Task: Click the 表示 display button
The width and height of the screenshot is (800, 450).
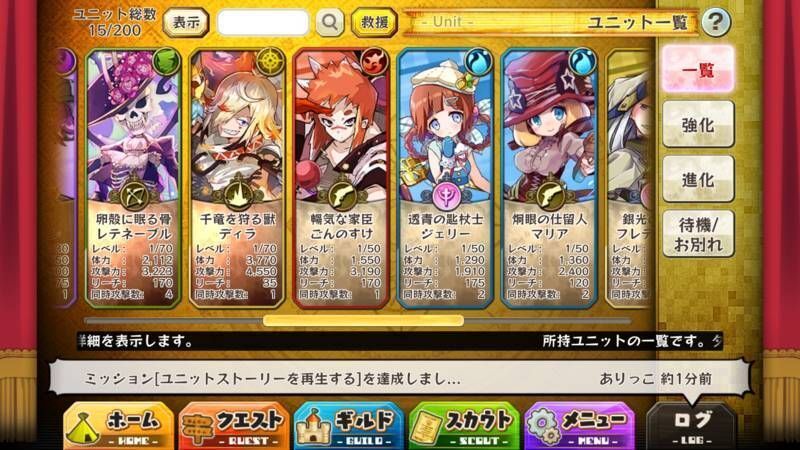Action: click(x=186, y=22)
